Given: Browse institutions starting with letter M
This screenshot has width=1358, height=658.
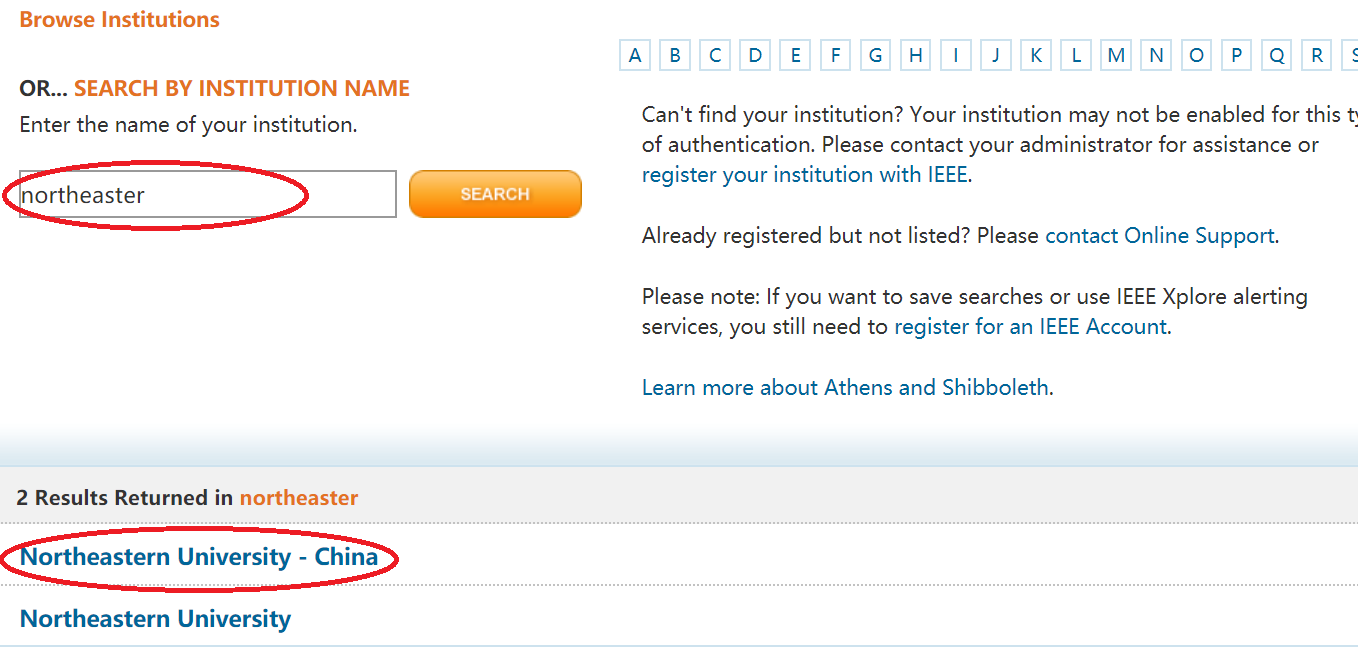Looking at the screenshot, I should tap(1116, 56).
